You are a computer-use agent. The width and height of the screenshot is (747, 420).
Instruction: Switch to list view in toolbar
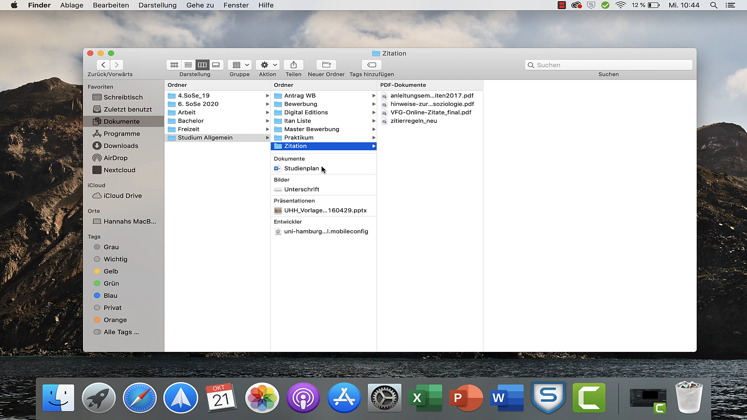(188, 65)
